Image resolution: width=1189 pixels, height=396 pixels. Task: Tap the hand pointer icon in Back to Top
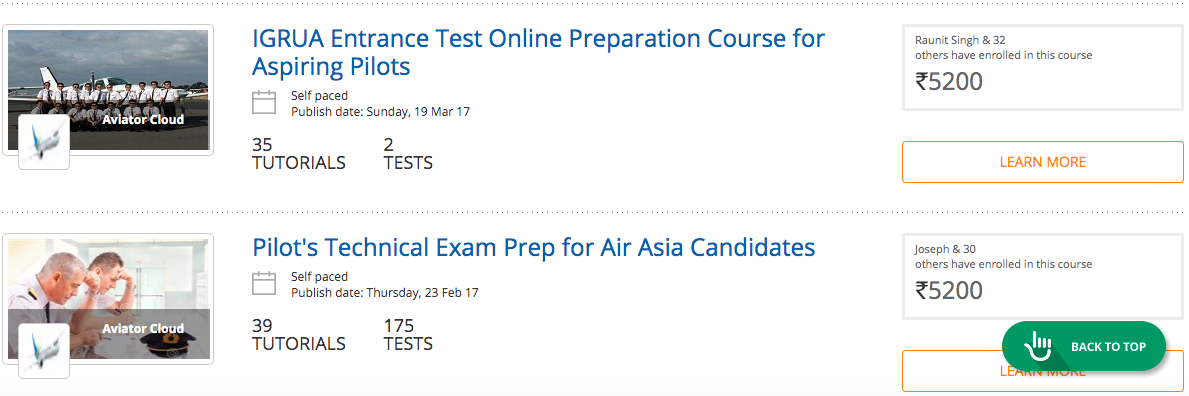(1037, 346)
